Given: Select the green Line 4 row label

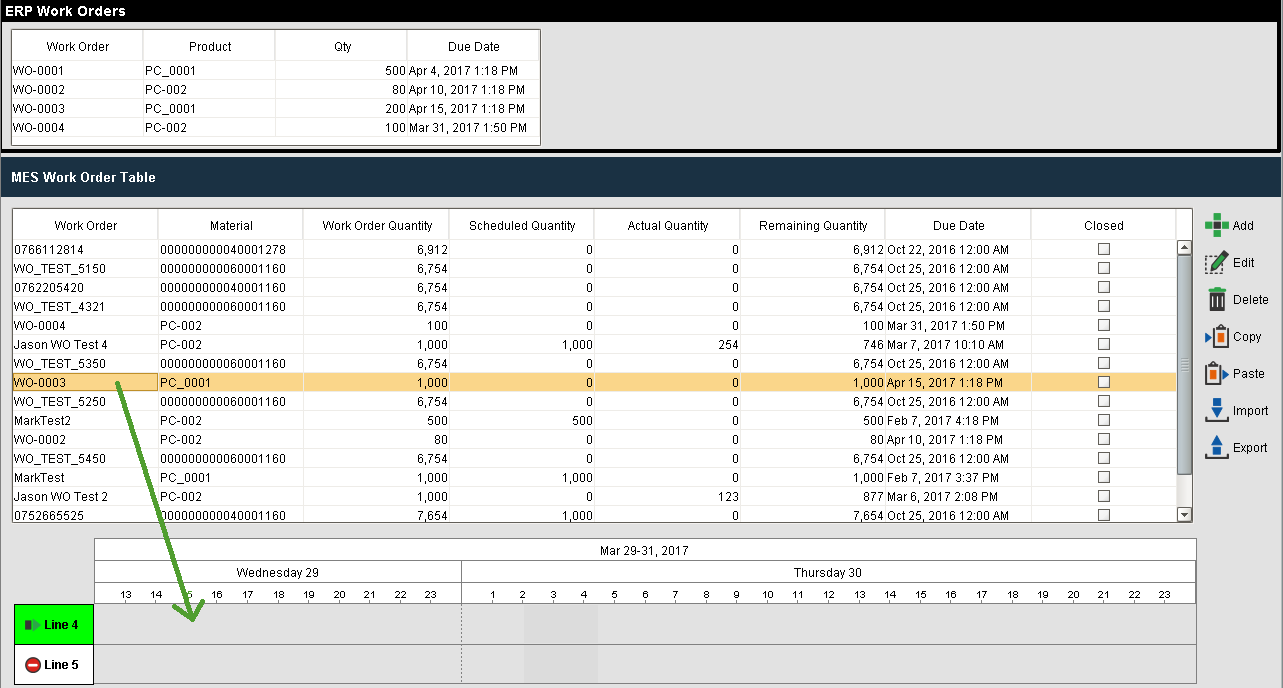Looking at the screenshot, I should pos(55,625).
